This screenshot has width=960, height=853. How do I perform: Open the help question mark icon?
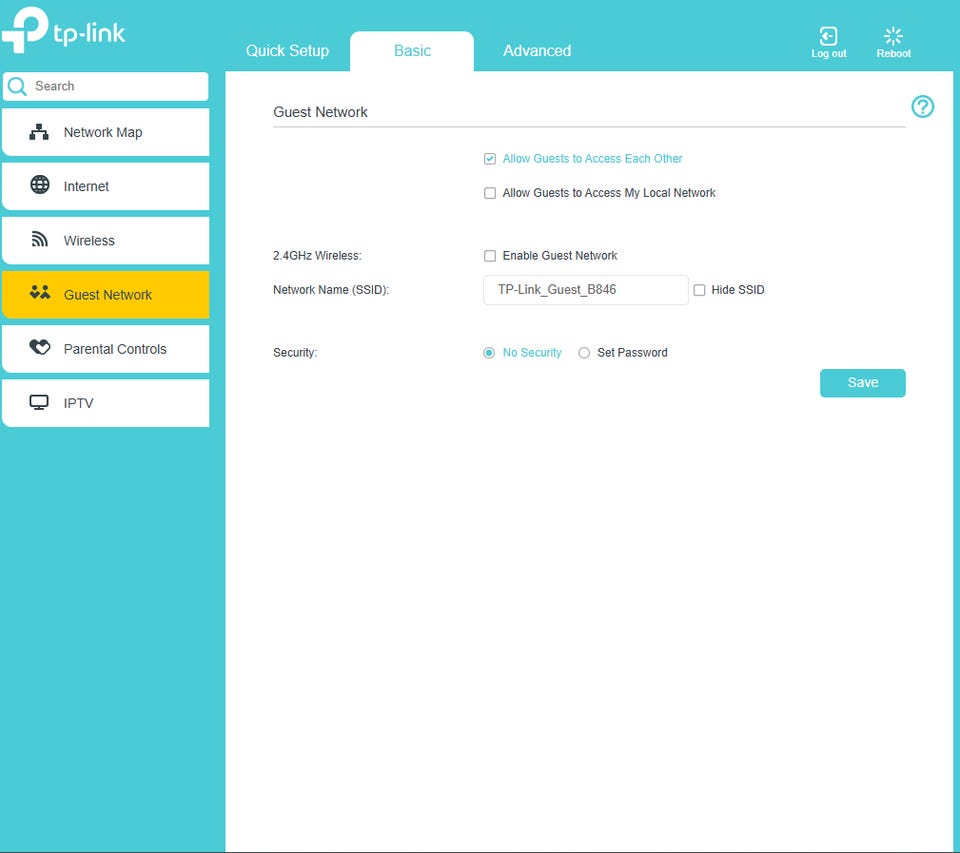click(922, 107)
